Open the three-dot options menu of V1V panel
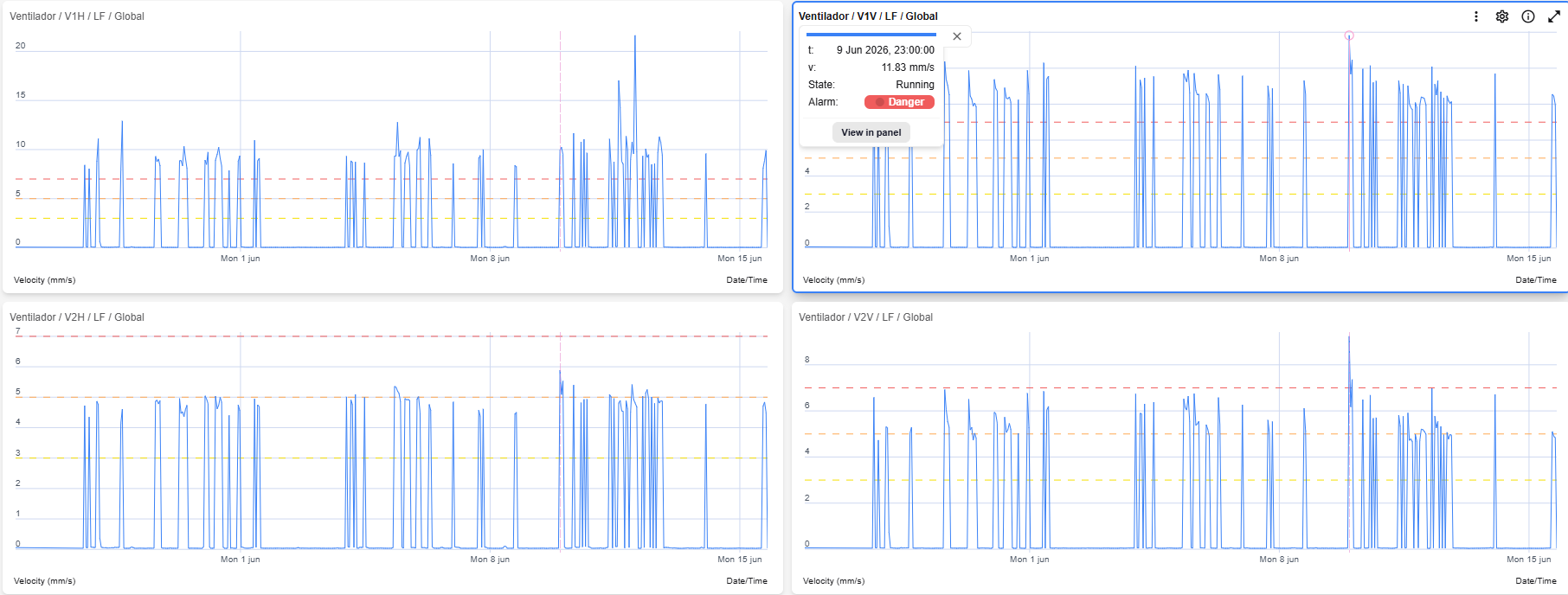 click(x=1476, y=16)
